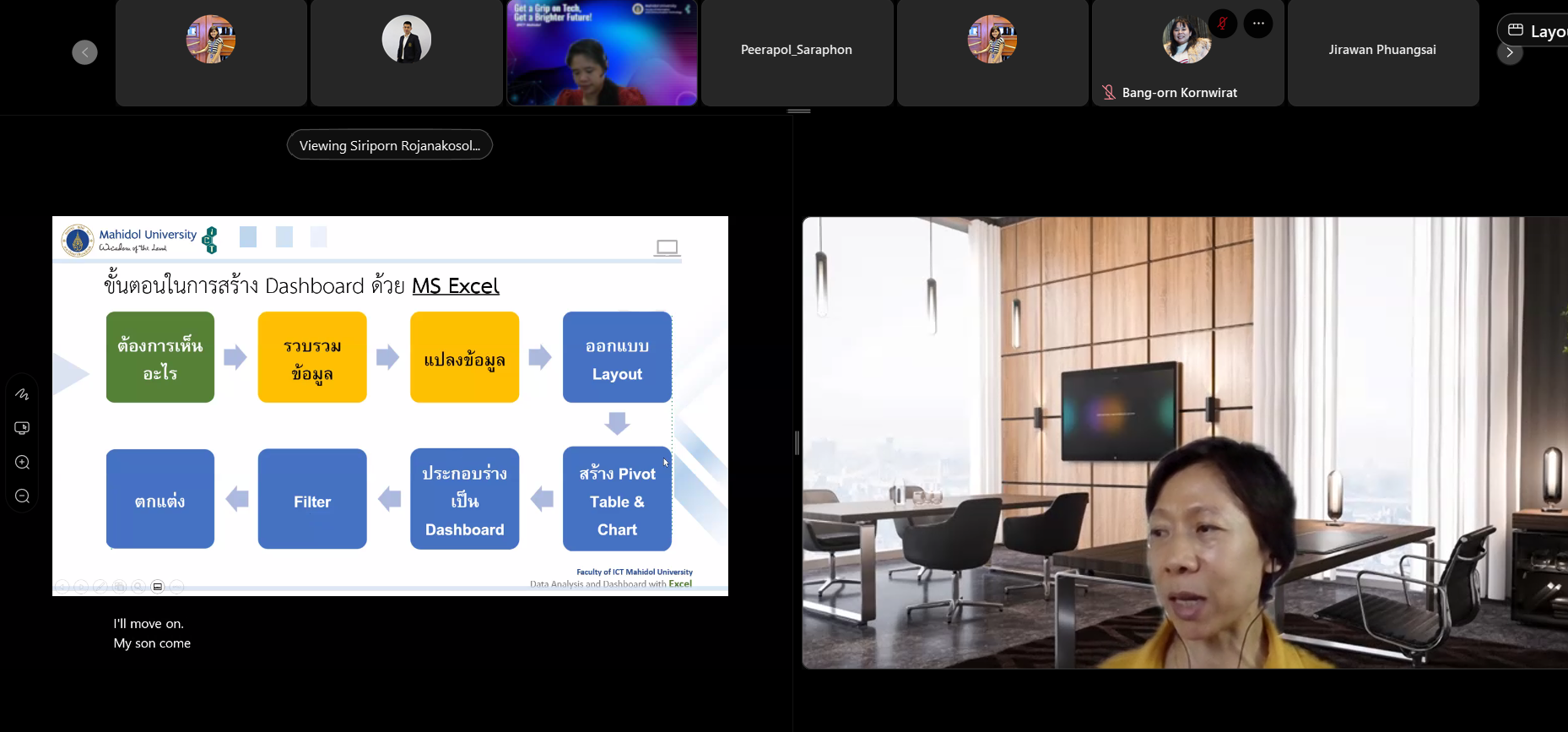Viewport: 1568px width, 732px height.
Task: Click the pen icon on slide toolbar
Action: point(100,587)
